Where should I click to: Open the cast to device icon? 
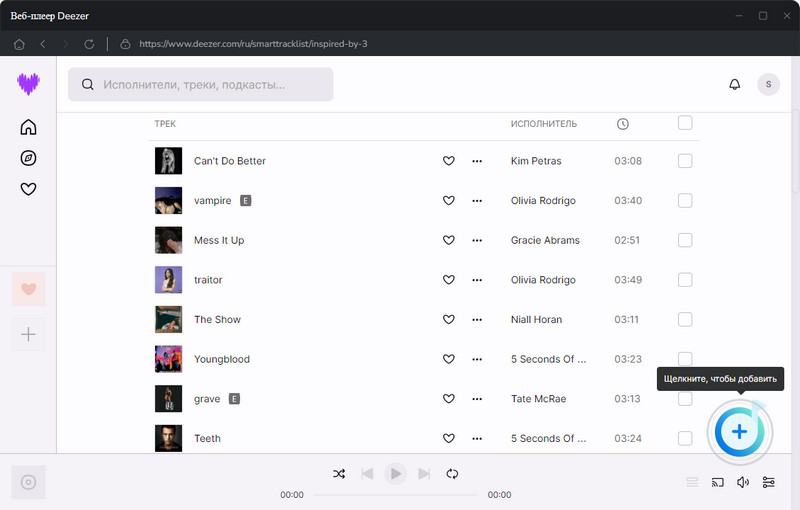tap(717, 482)
